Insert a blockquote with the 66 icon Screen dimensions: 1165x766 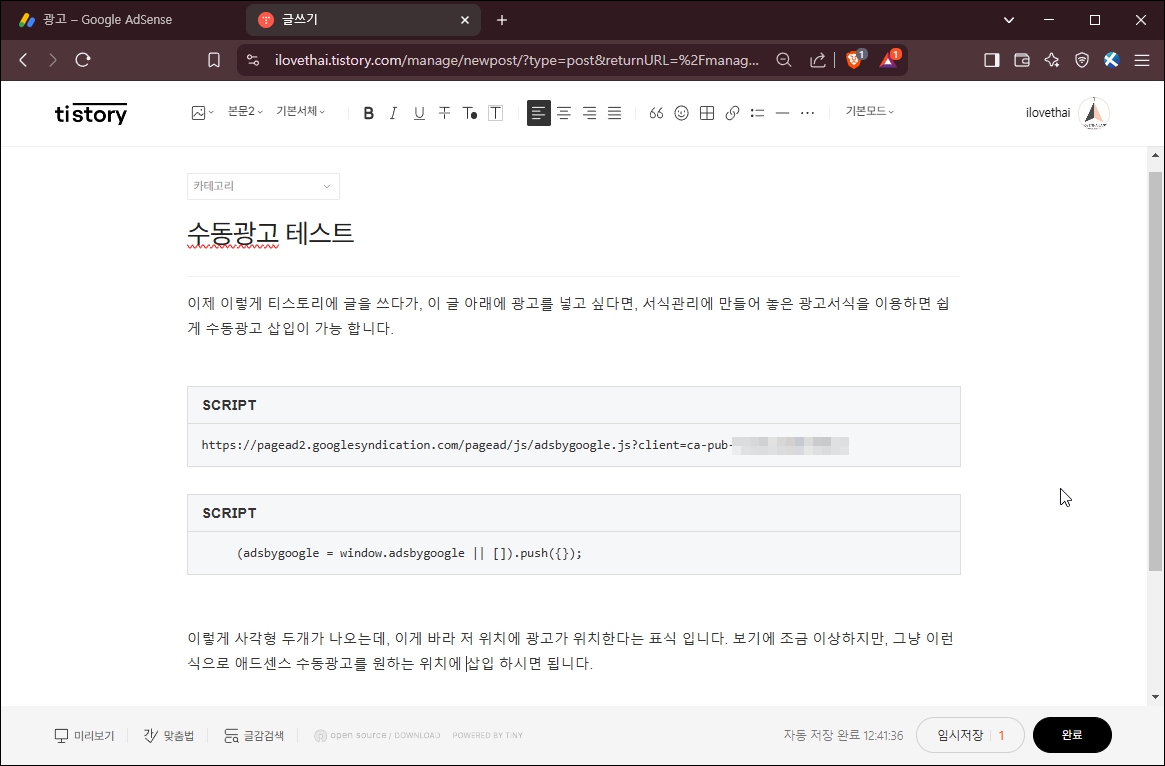(x=656, y=112)
